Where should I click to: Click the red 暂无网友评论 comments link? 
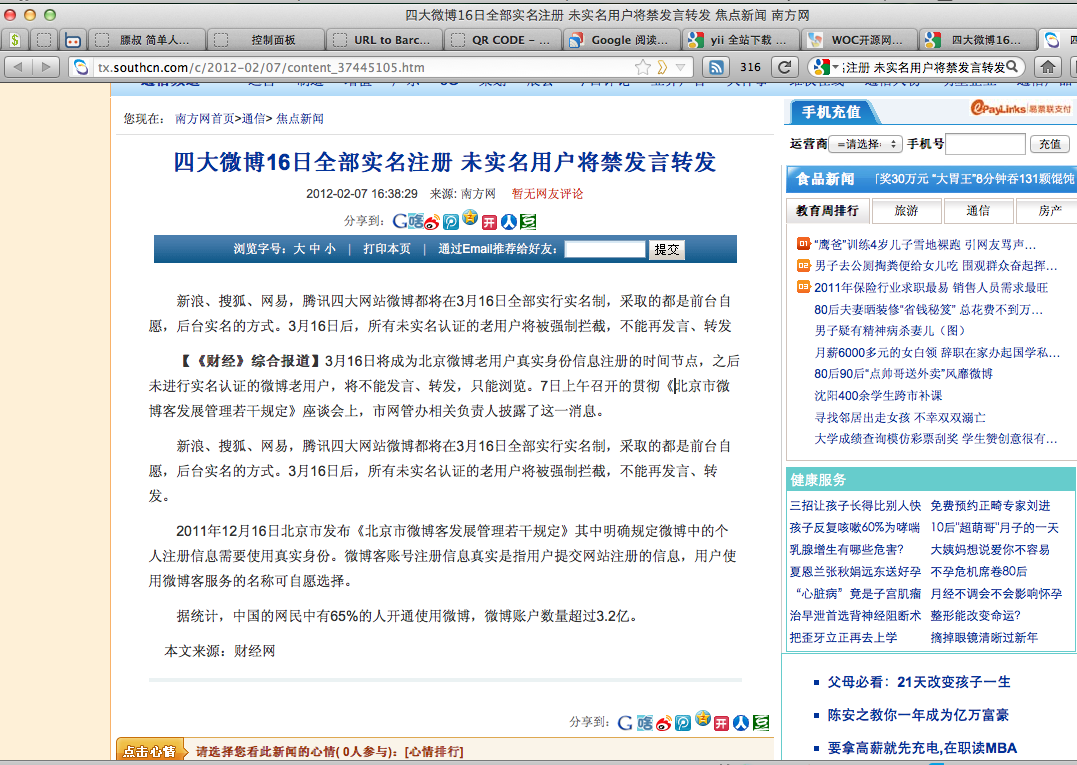click(547, 194)
